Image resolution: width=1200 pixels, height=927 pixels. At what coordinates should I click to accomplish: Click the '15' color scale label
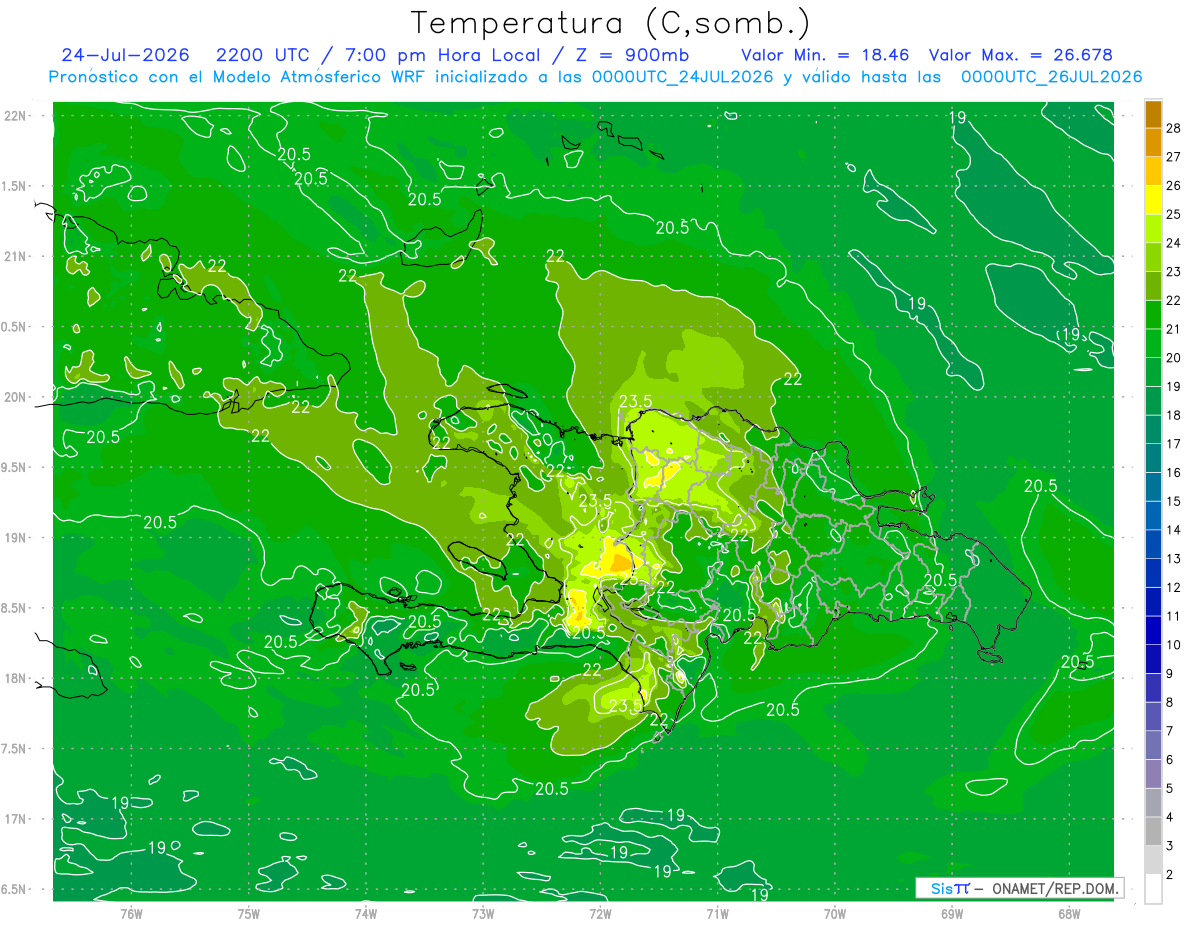1174,501
